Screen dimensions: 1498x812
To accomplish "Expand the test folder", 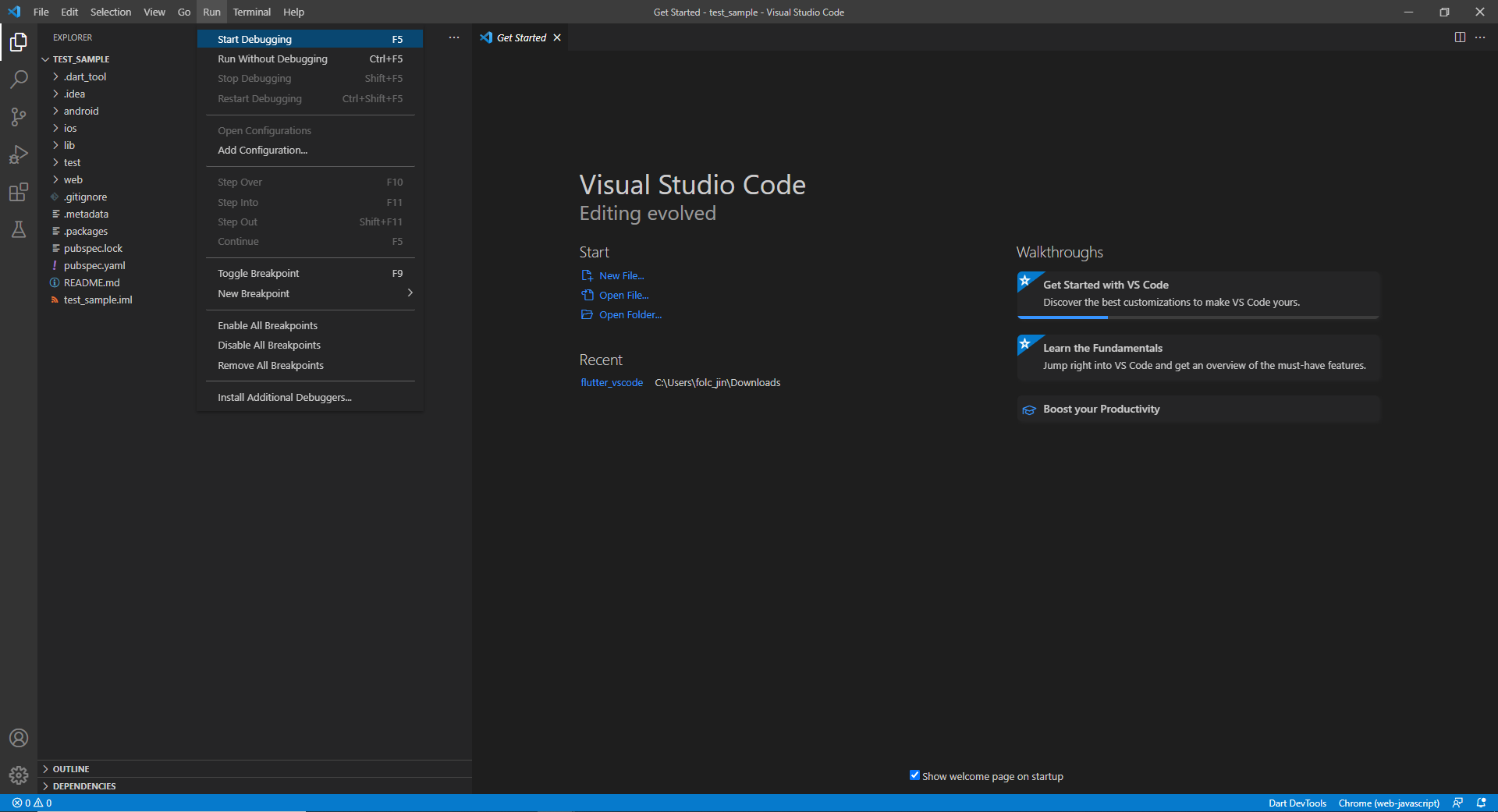I will pyautogui.click(x=55, y=162).
